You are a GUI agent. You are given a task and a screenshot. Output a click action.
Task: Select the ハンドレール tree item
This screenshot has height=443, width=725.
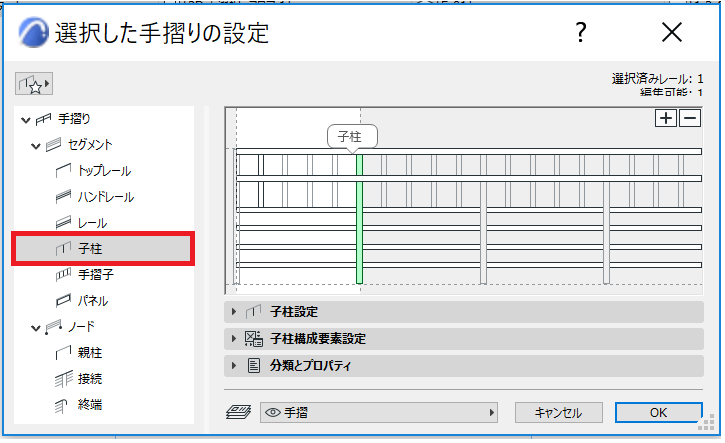click(106, 197)
